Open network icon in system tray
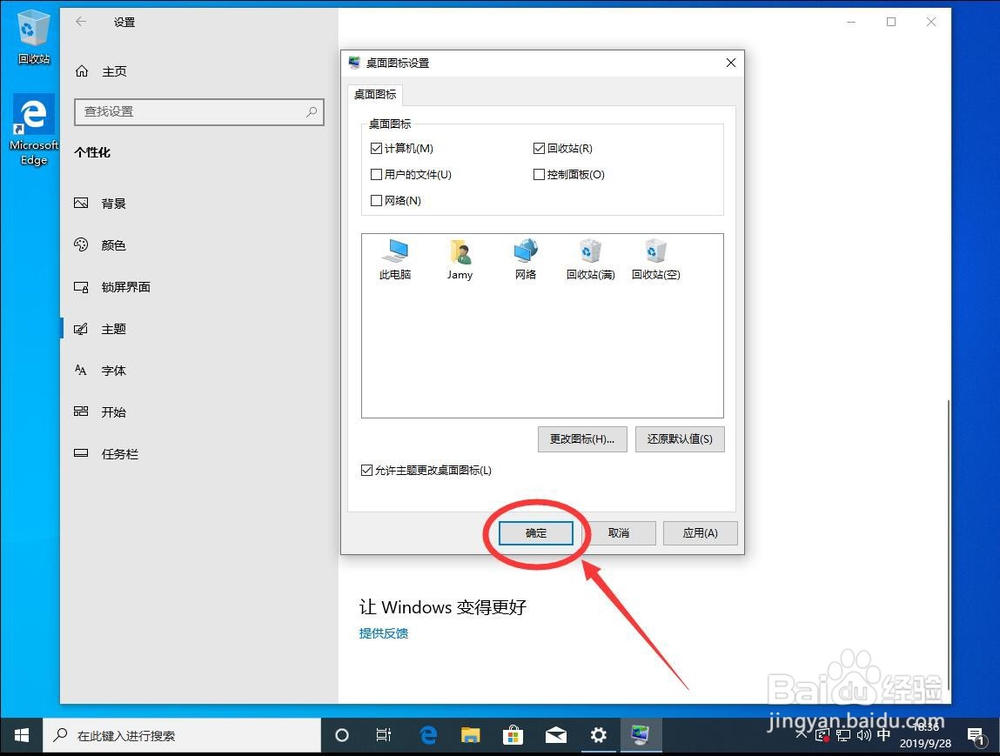 tap(843, 736)
